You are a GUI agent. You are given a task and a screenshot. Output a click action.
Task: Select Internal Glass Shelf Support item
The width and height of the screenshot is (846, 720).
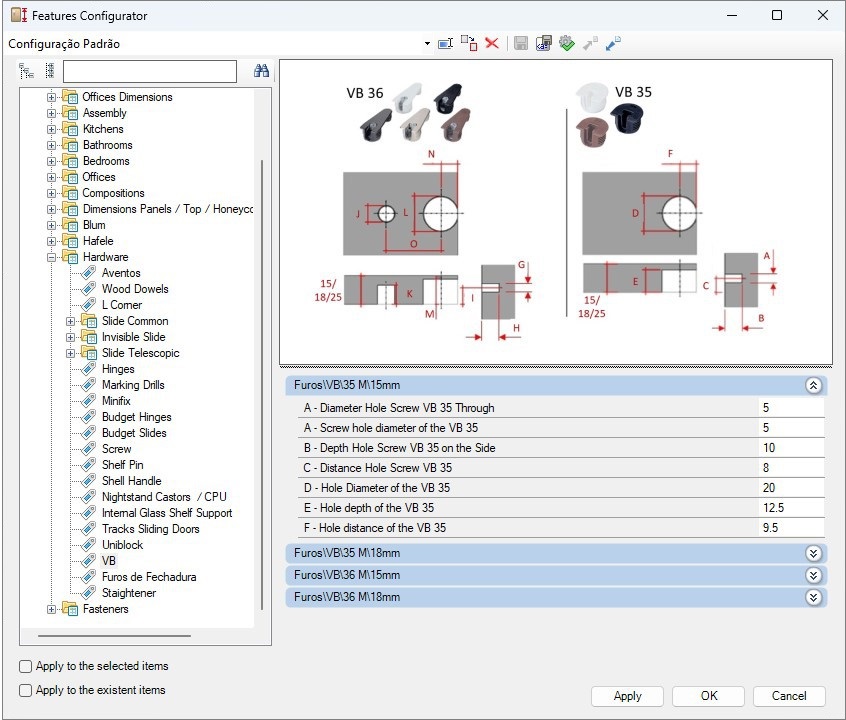[x=167, y=513]
